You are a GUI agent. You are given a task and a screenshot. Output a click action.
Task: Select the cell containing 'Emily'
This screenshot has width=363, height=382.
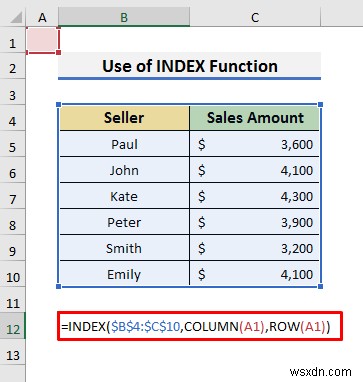[x=124, y=274]
